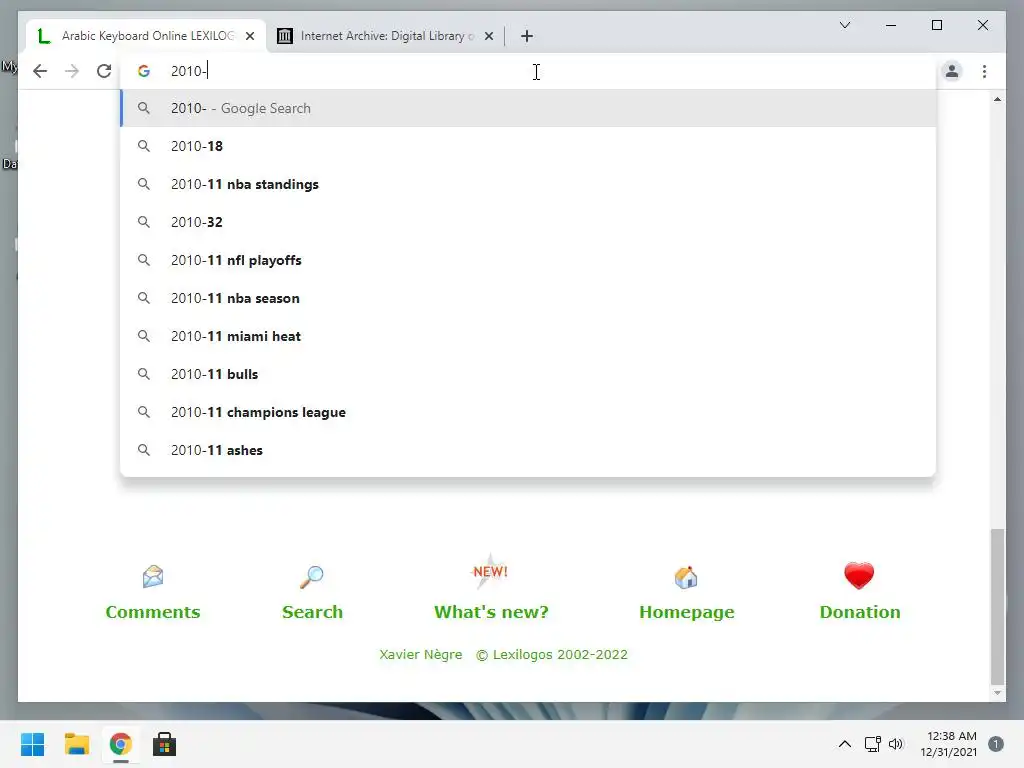Click the volume speaker icon in the tray
The height and width of the screenshot is (768, 1024).
click(896, 744)
